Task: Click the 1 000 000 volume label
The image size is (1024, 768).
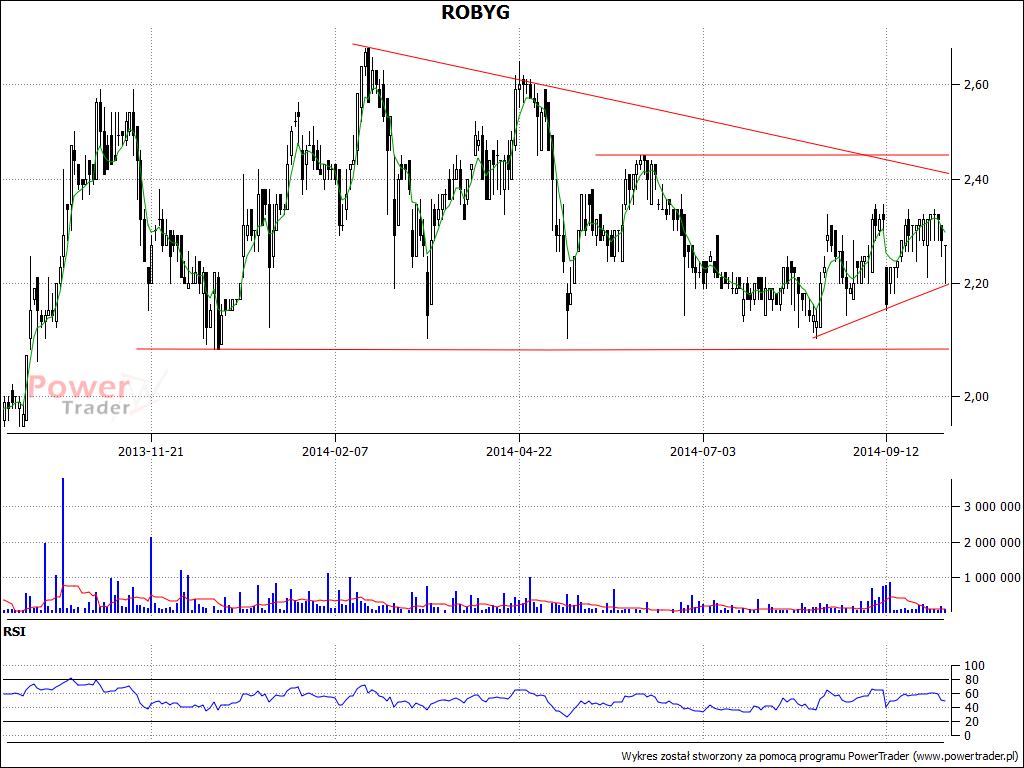Action: (x=992, y=577)
